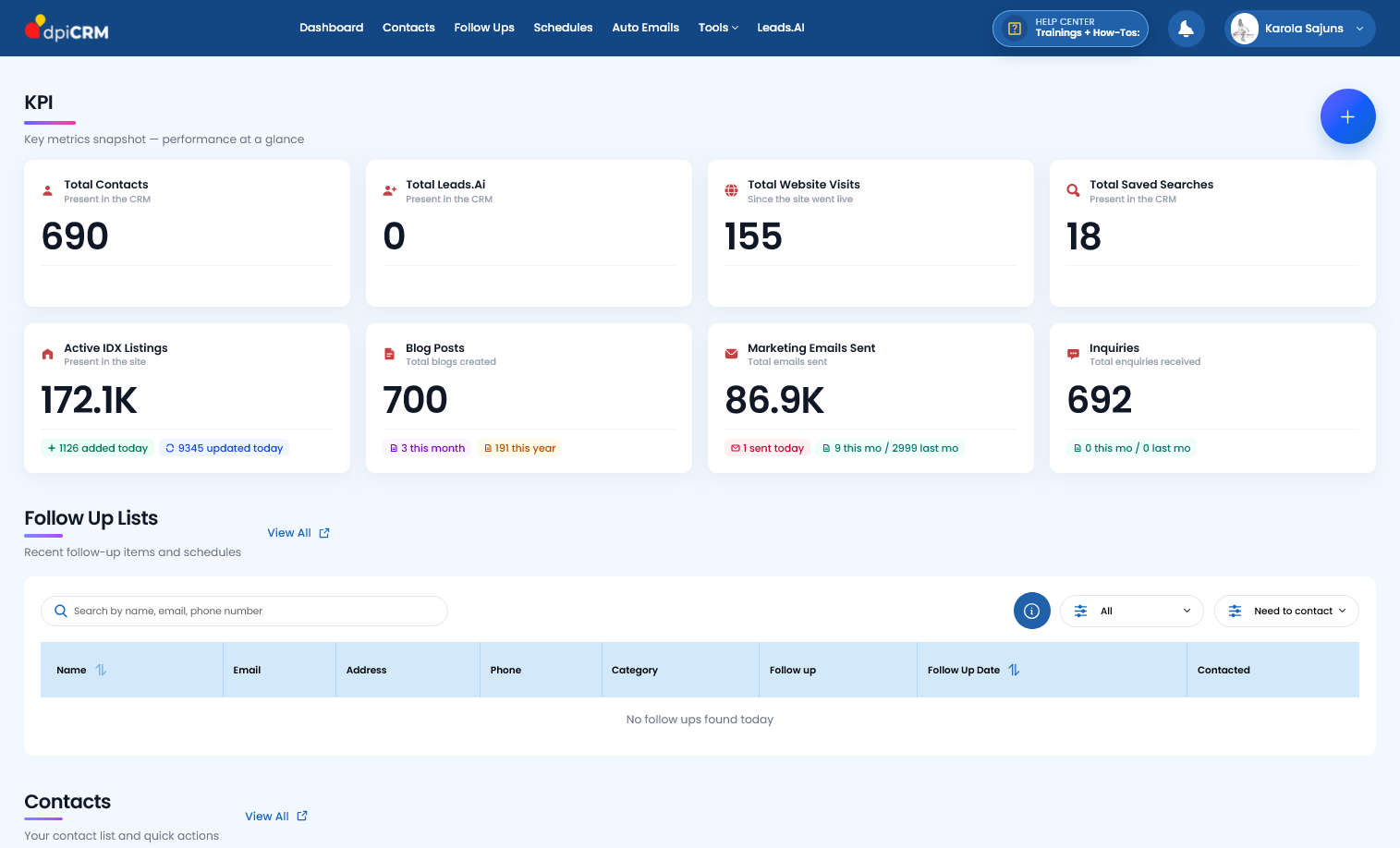This screenshot has width=1400, height=848.
Task: Click the Karola Sajuns avatar picture
Action: click(1244, 29)
